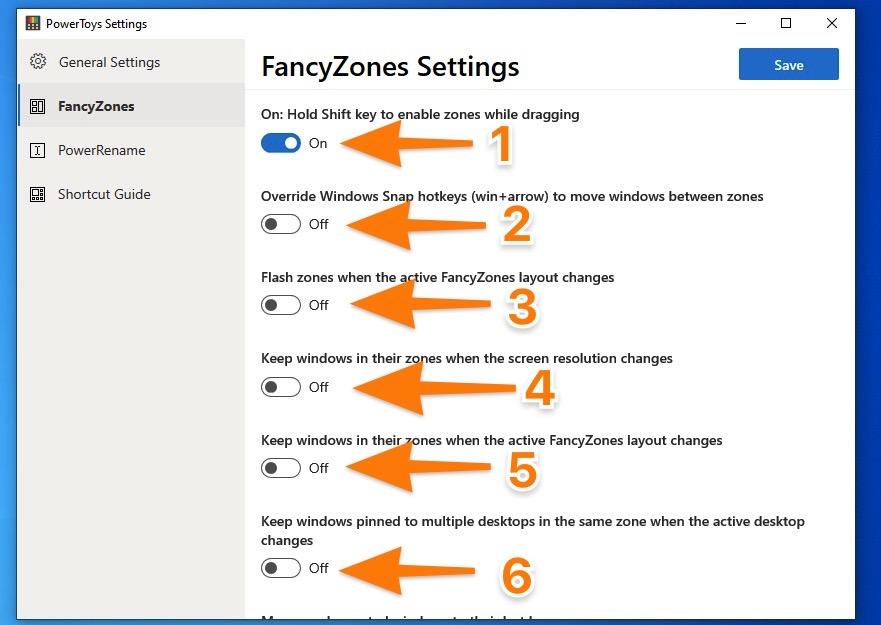The height and width of the screenshot is (625, 881).
Task: Enable Override Windows Snap hotkeys toggle
Action: [x=281, y=224]
